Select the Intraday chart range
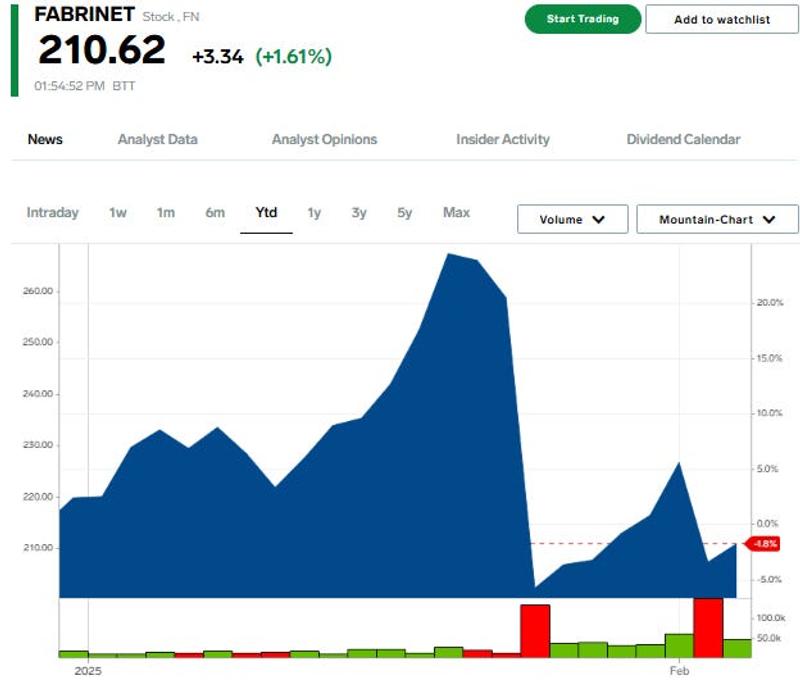The image size is (800, 685). [53, 212]
